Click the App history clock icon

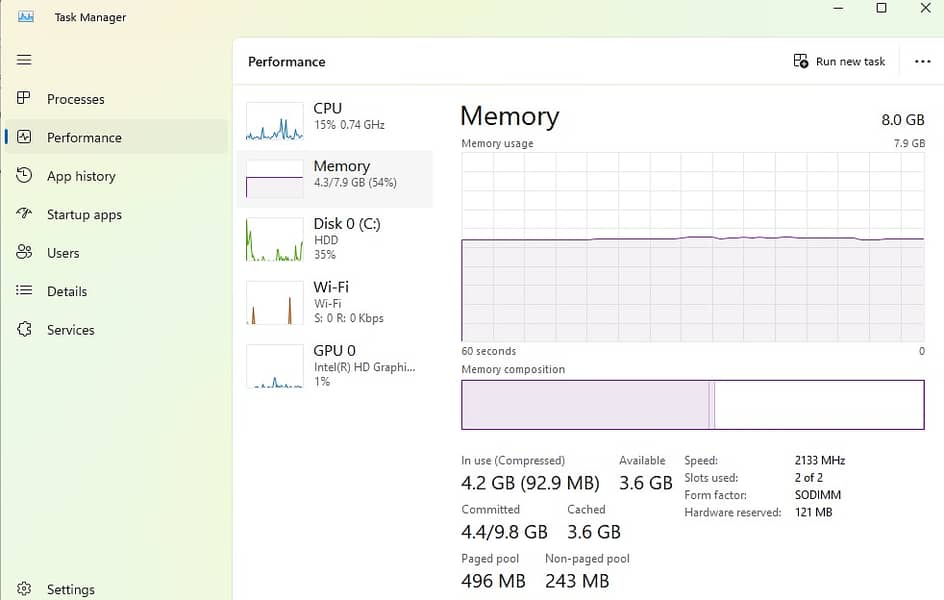point(24,176)
